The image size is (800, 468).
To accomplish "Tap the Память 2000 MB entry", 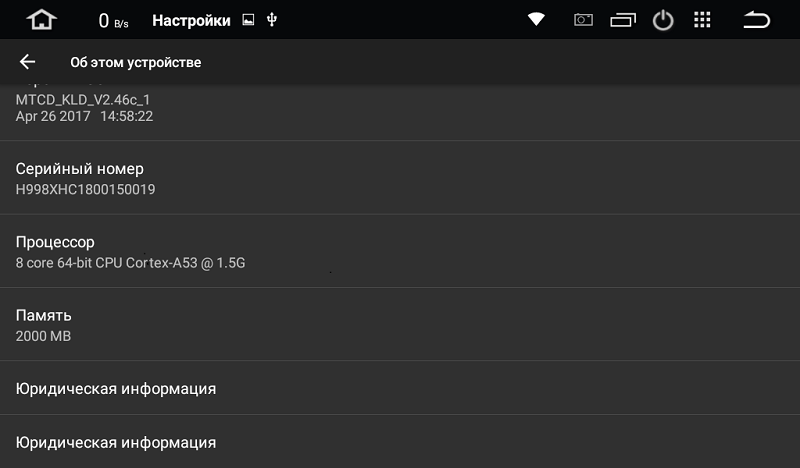I will pos(400,325).
